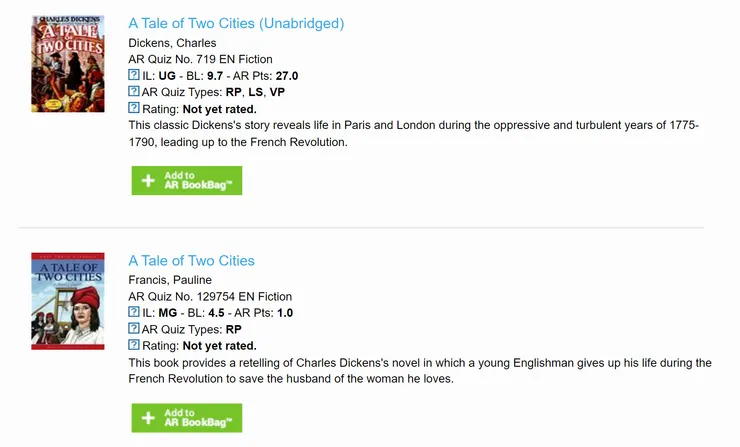This screenshot has width=740, height=447.
Task: Open Pauline Francis A Tale of Two Cities link
Action: point(192,261)
